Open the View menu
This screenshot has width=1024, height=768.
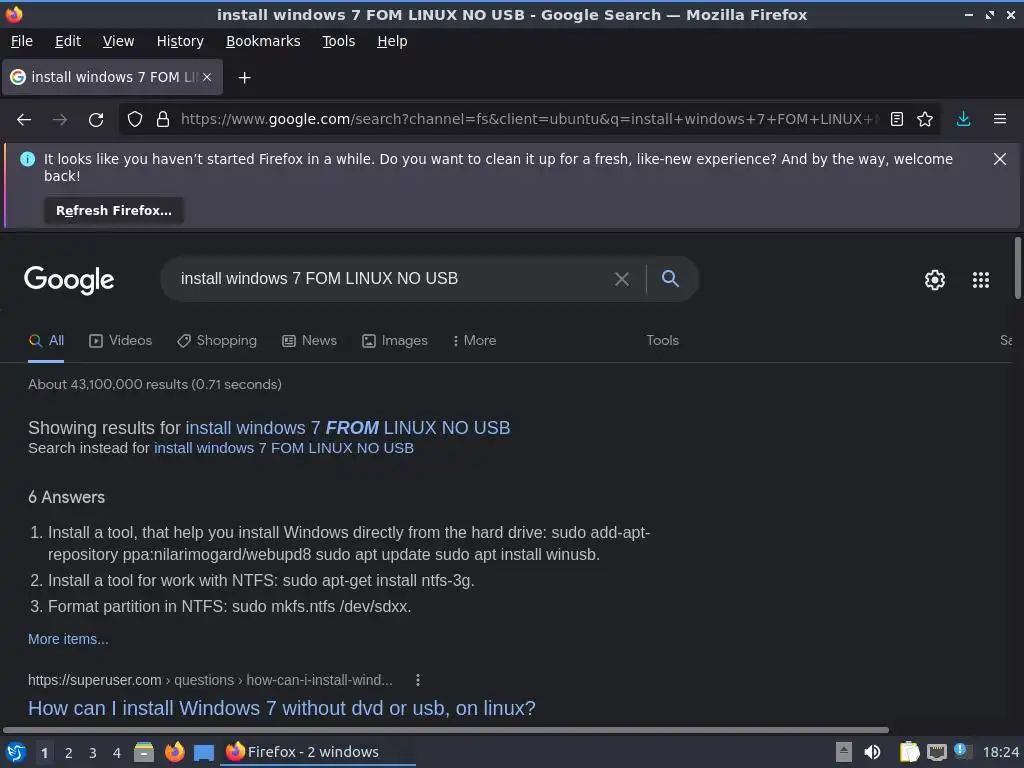118,41
